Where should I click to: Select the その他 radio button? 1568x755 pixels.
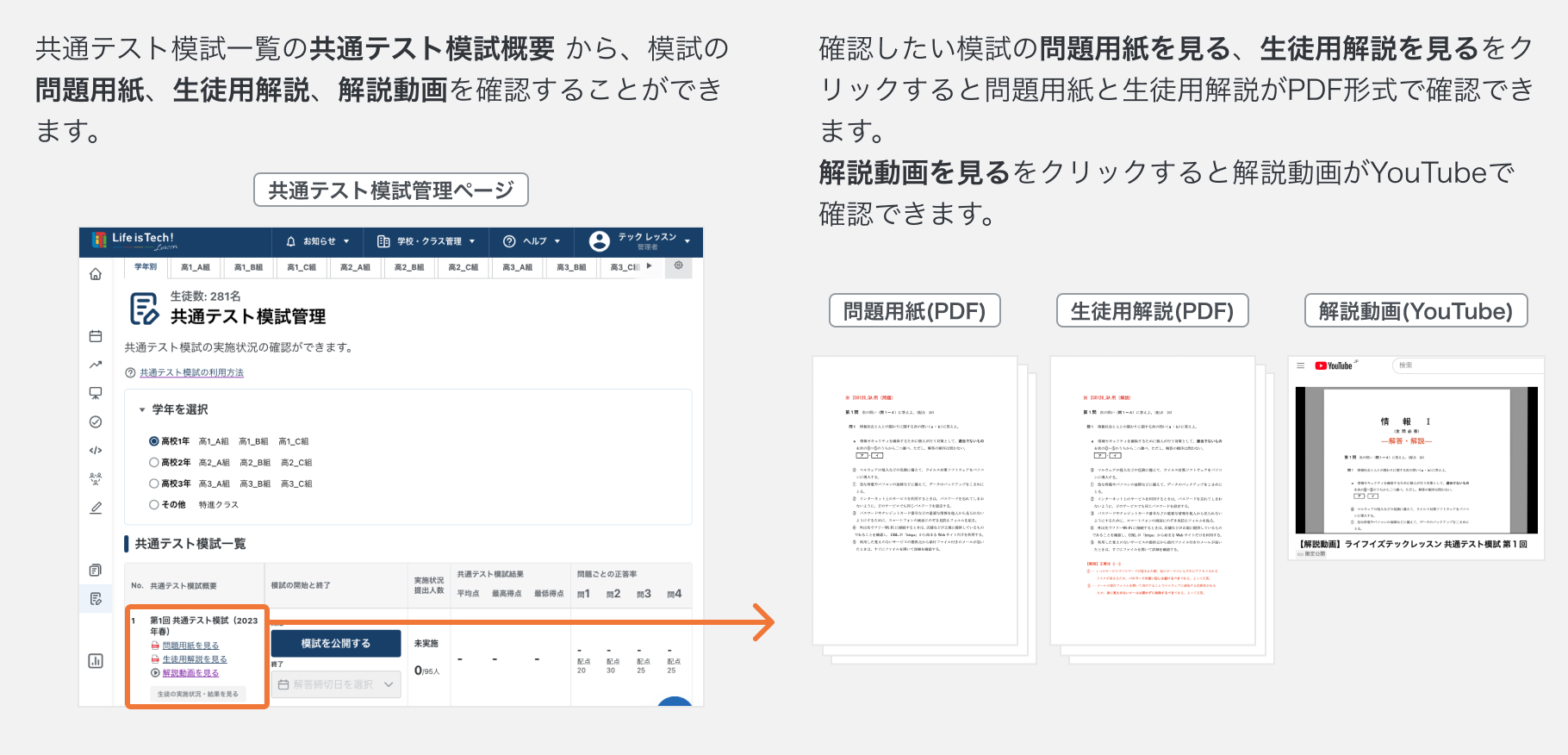tap(154, 505)
